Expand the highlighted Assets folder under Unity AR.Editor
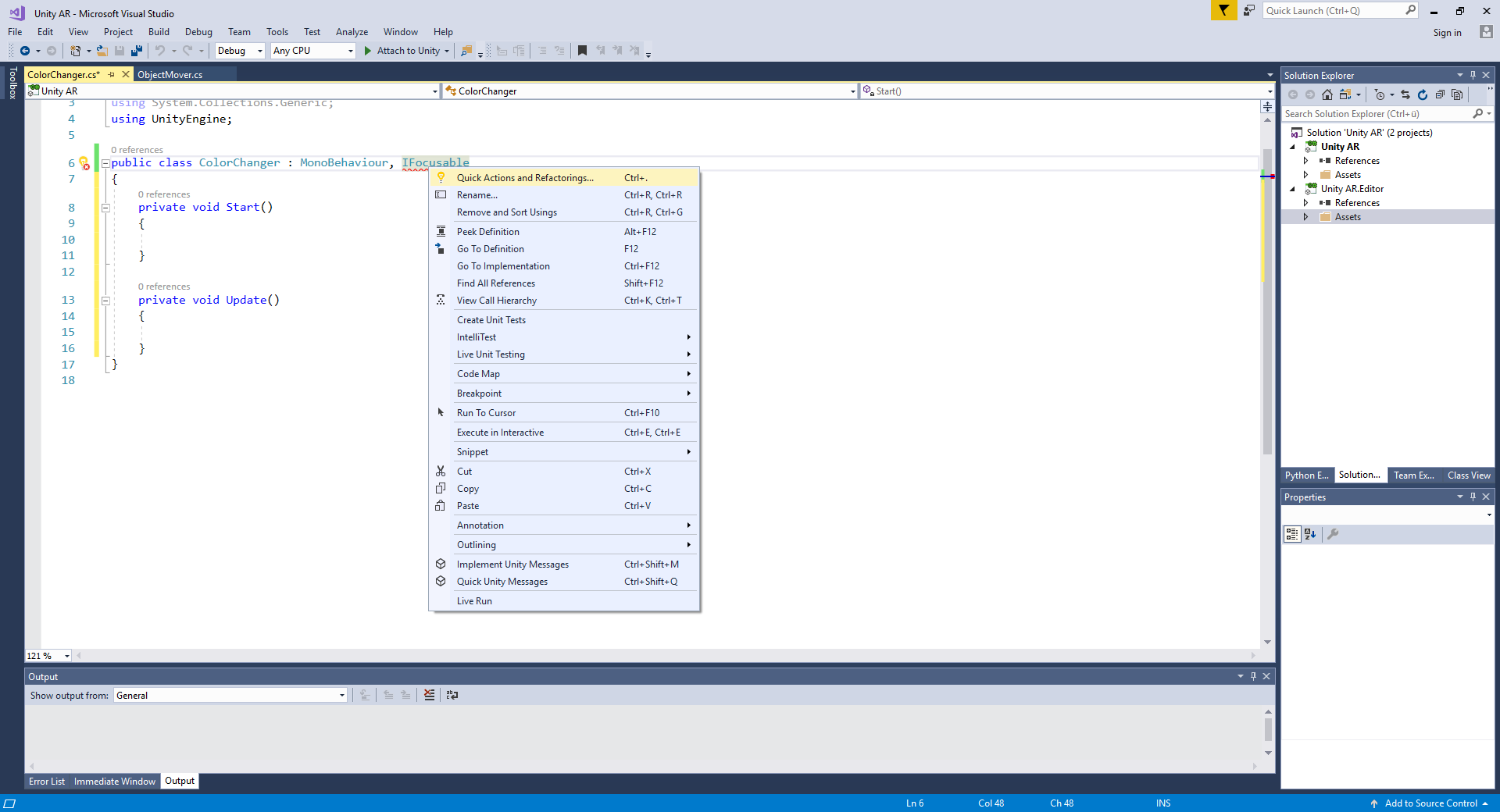This screenshot has width=1500, height=812. coord(1305,217)
